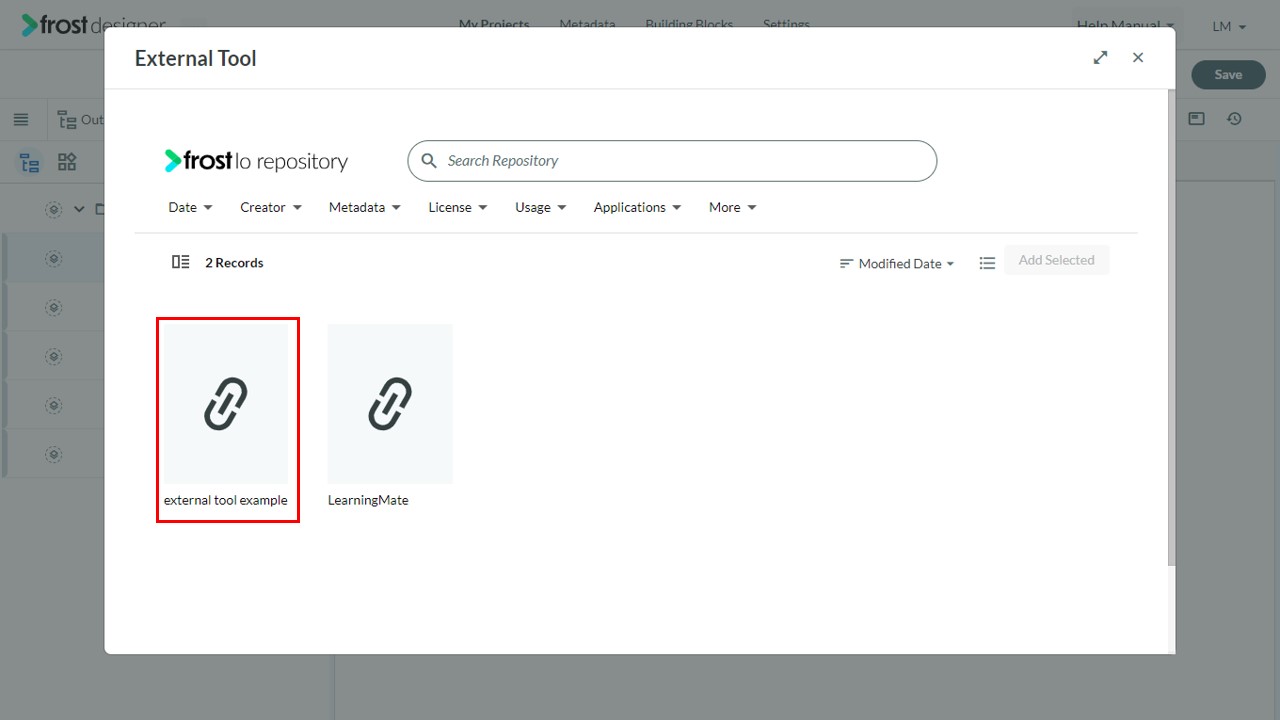Open the License filter dropdown
This screenshot has width=1280, height=720.
(458, 207)
